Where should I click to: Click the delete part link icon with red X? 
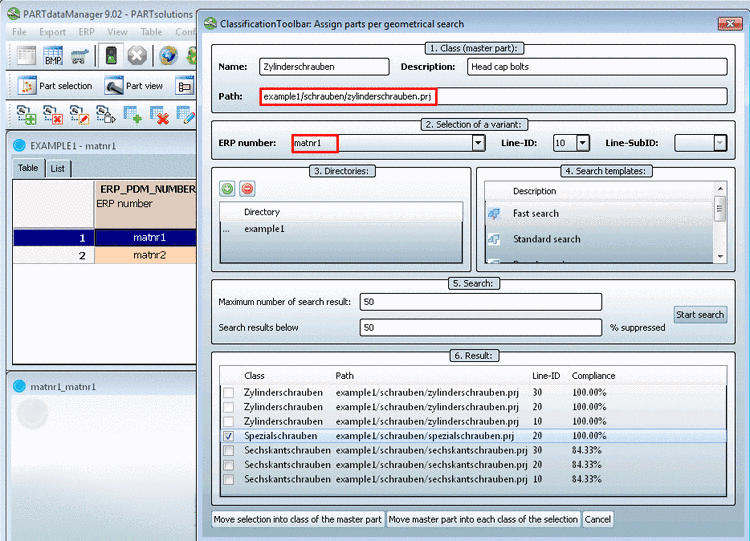(x=53, y=115)
